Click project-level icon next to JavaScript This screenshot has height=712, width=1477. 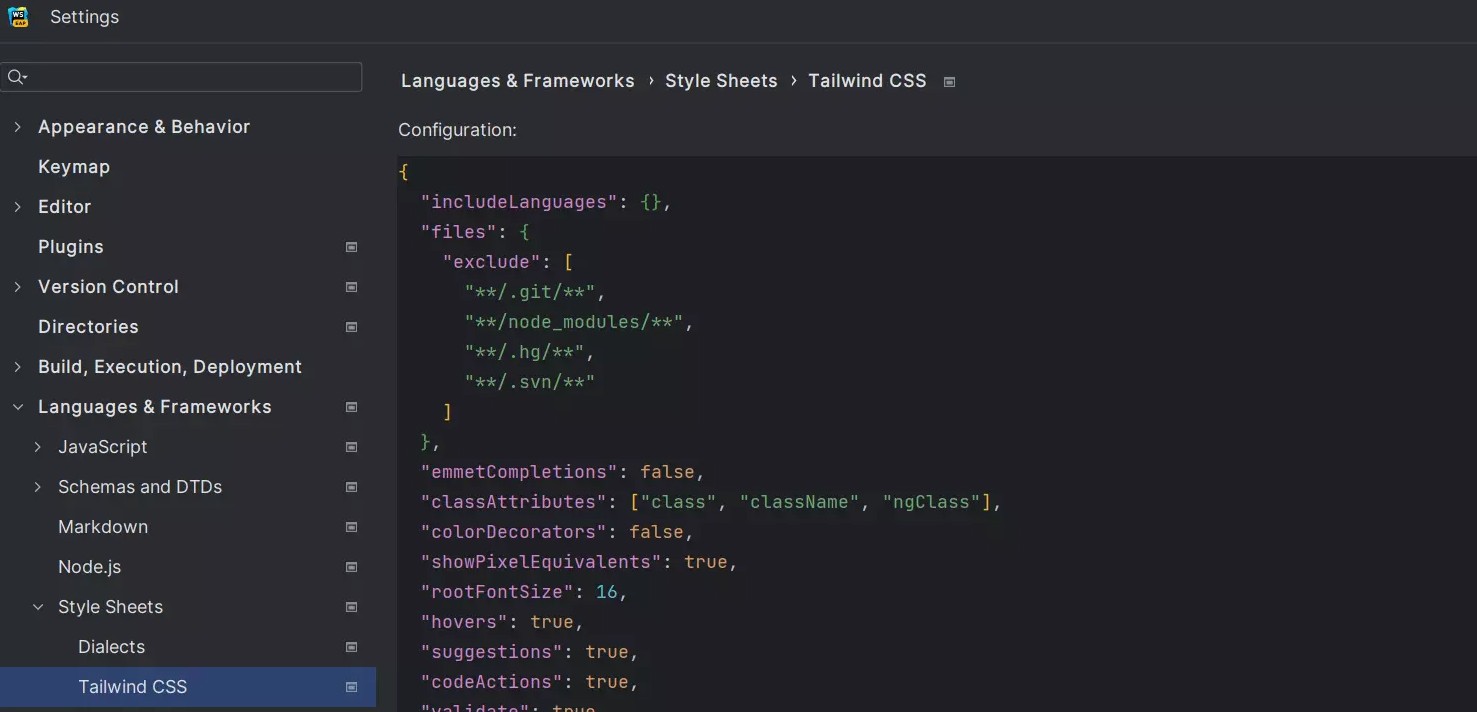tap(351, 447)
